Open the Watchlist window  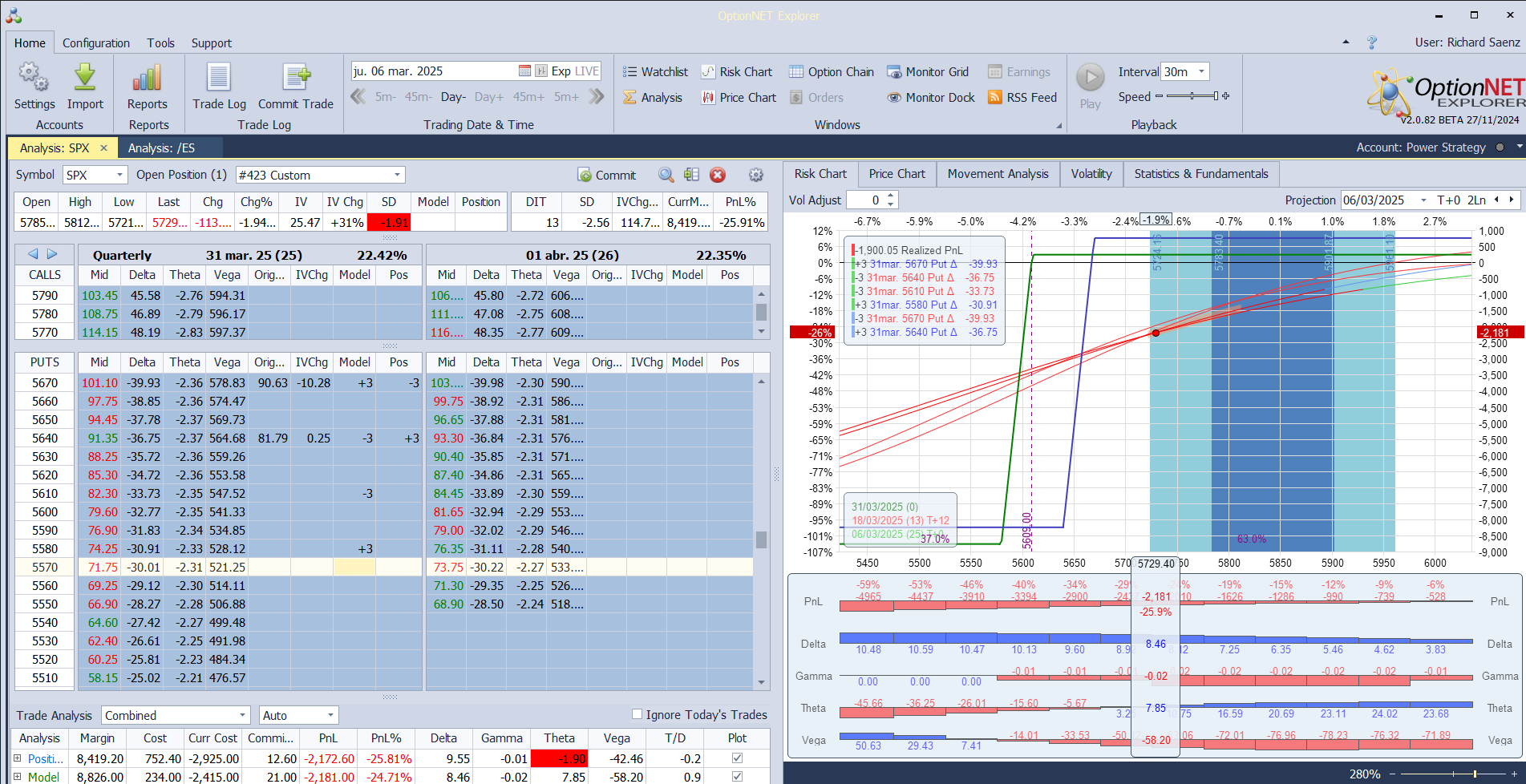655,72
